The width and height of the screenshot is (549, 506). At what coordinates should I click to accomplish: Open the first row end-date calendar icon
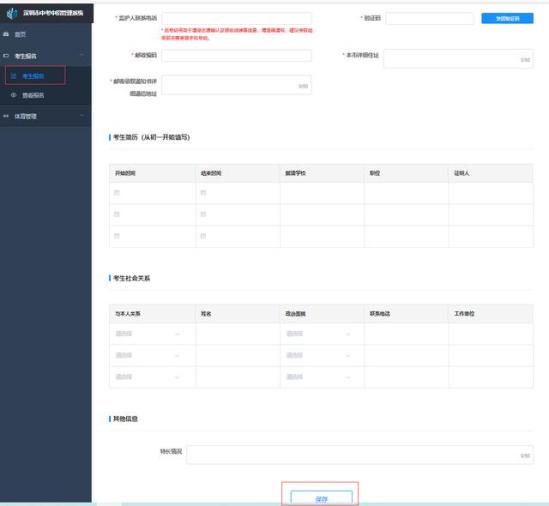(x=203, y=193)
